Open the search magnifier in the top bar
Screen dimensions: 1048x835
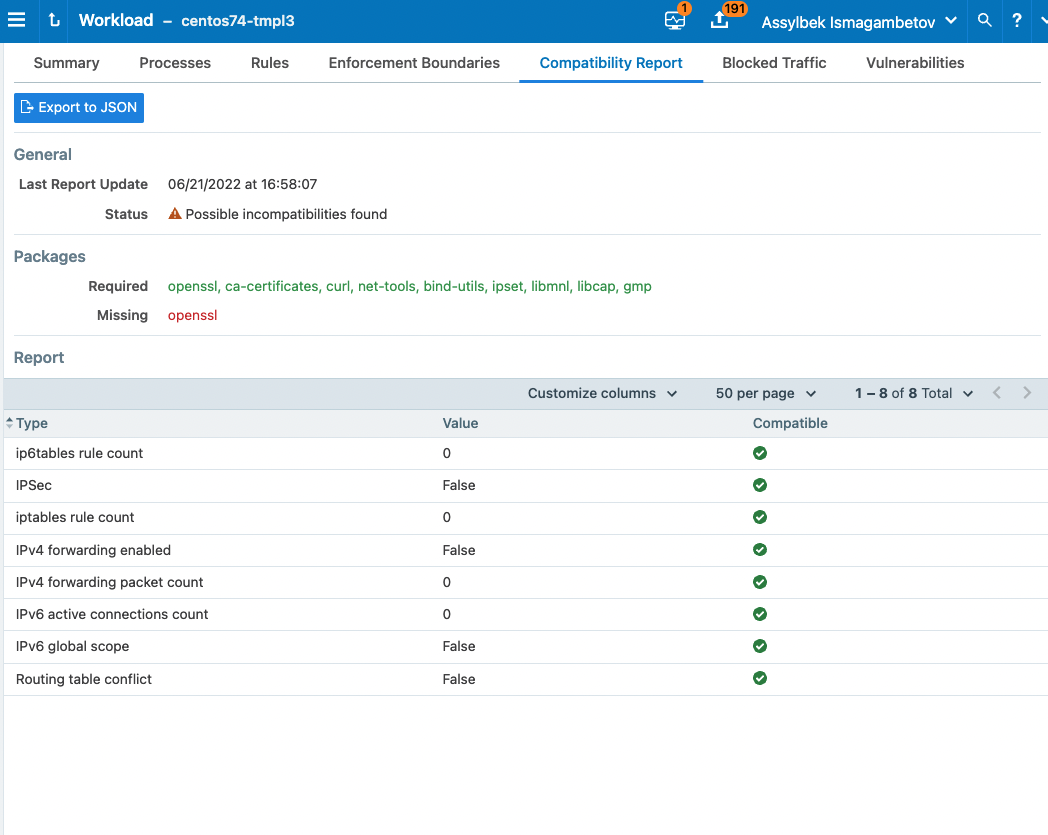pos(986,21)
